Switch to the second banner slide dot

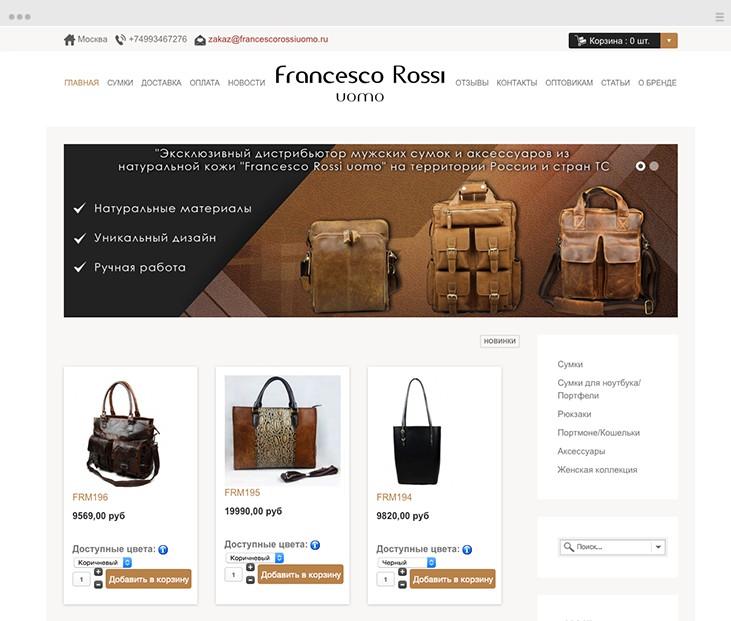pos(654,166)
